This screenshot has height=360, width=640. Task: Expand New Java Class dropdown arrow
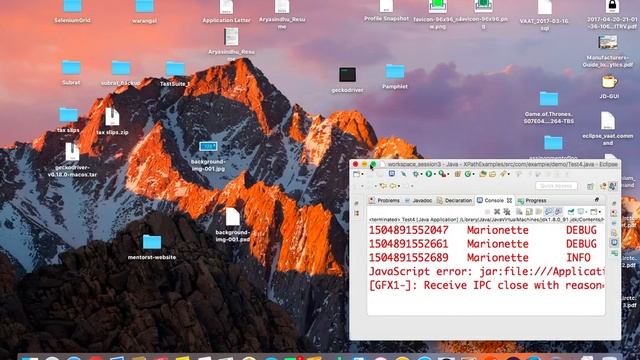[473, 174]
